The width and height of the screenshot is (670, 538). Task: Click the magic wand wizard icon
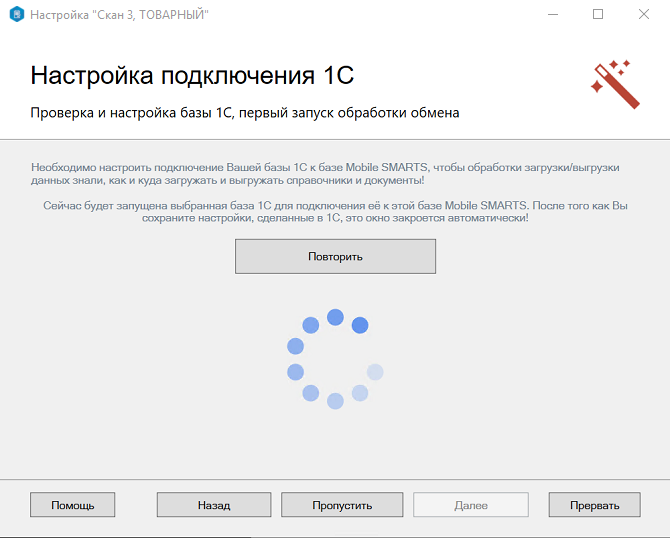pos(615,85)
